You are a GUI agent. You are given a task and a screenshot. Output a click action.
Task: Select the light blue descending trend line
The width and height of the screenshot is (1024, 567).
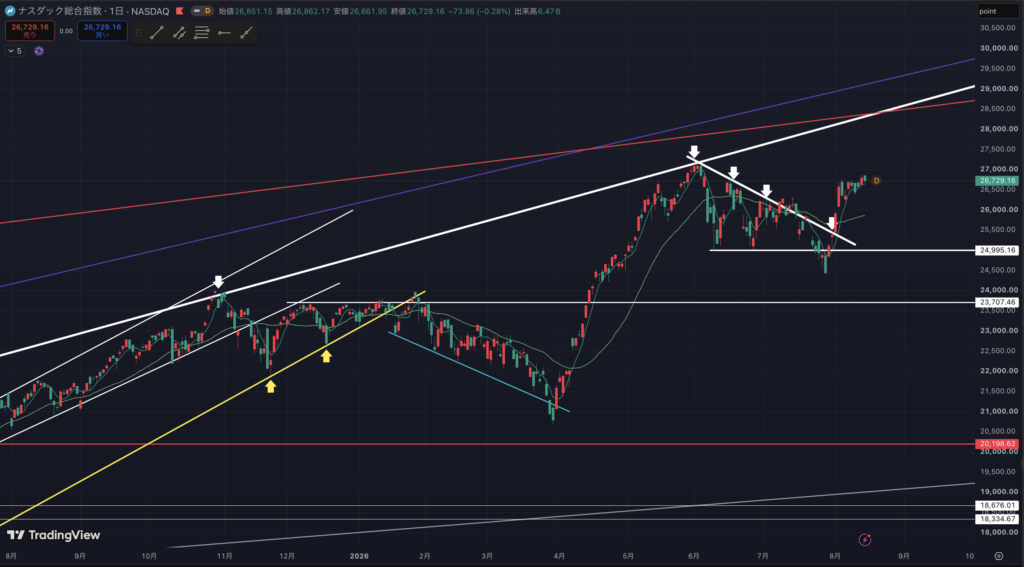tap(479, 372)
